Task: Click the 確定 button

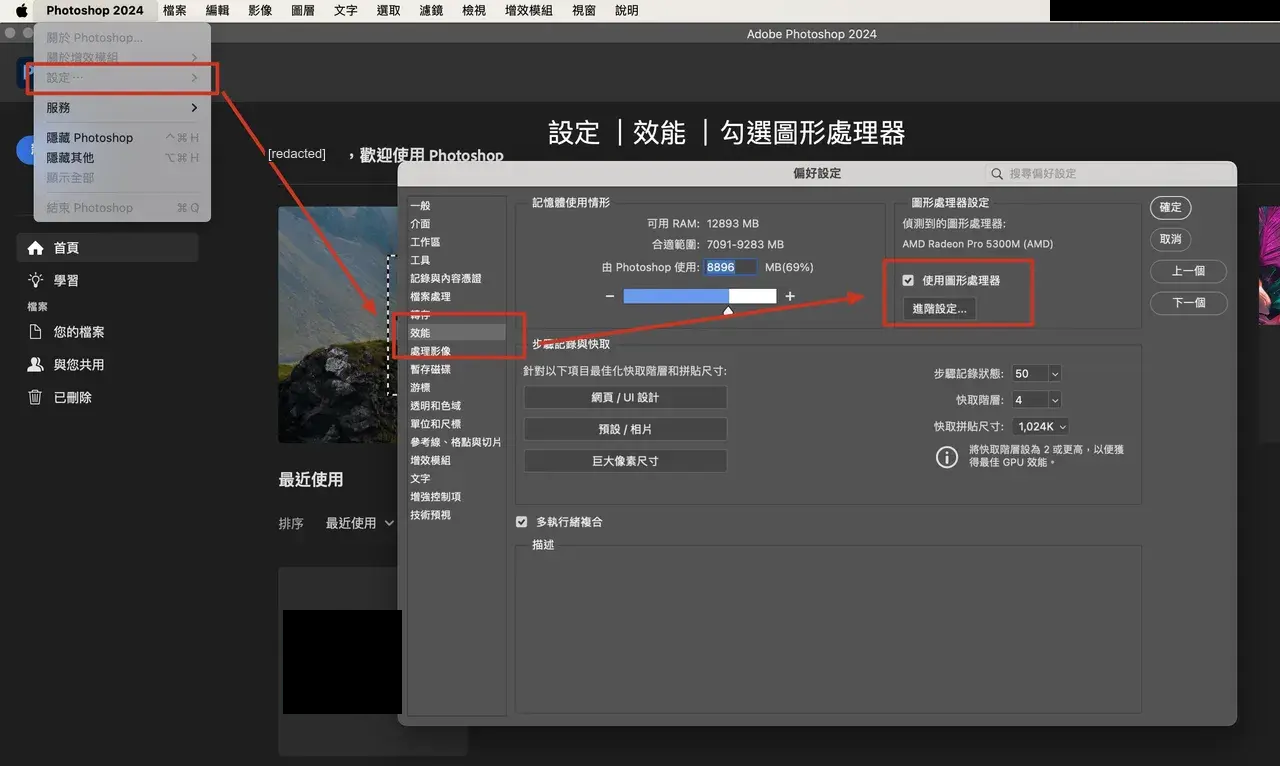Action: [x=1170, y=207]
